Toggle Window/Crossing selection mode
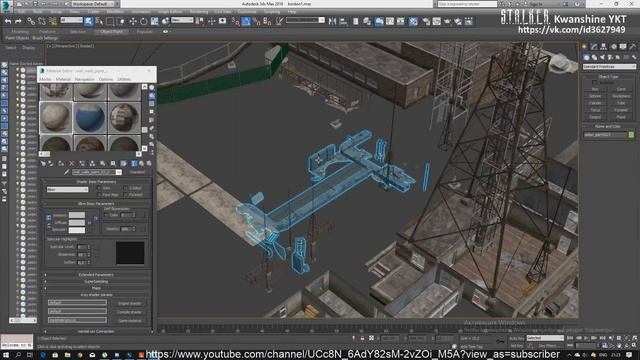This screenshot has width=640, height=360. [121, 21]
